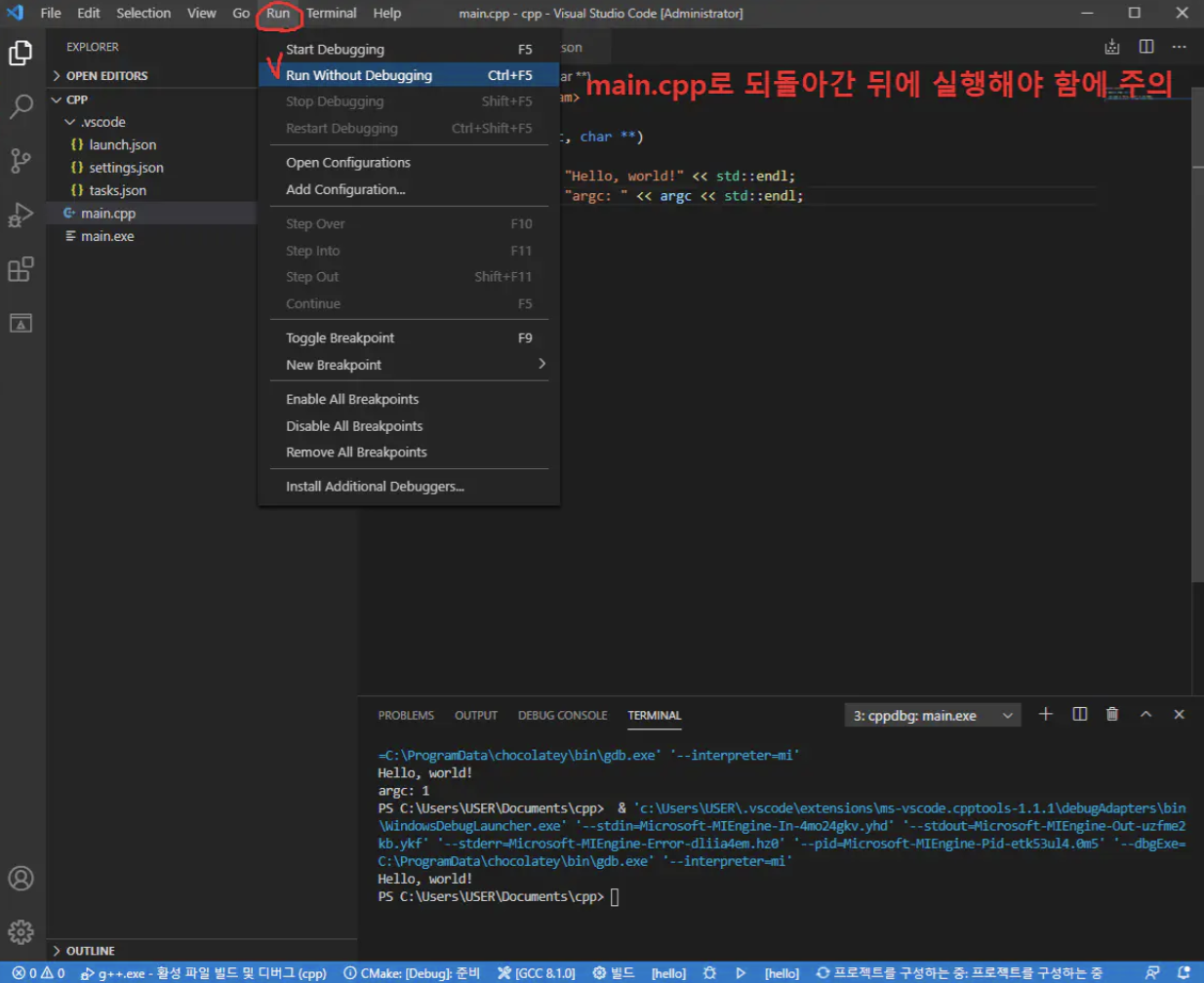
Task: Click the second [hello] launch target
Action: coord(782,972)
